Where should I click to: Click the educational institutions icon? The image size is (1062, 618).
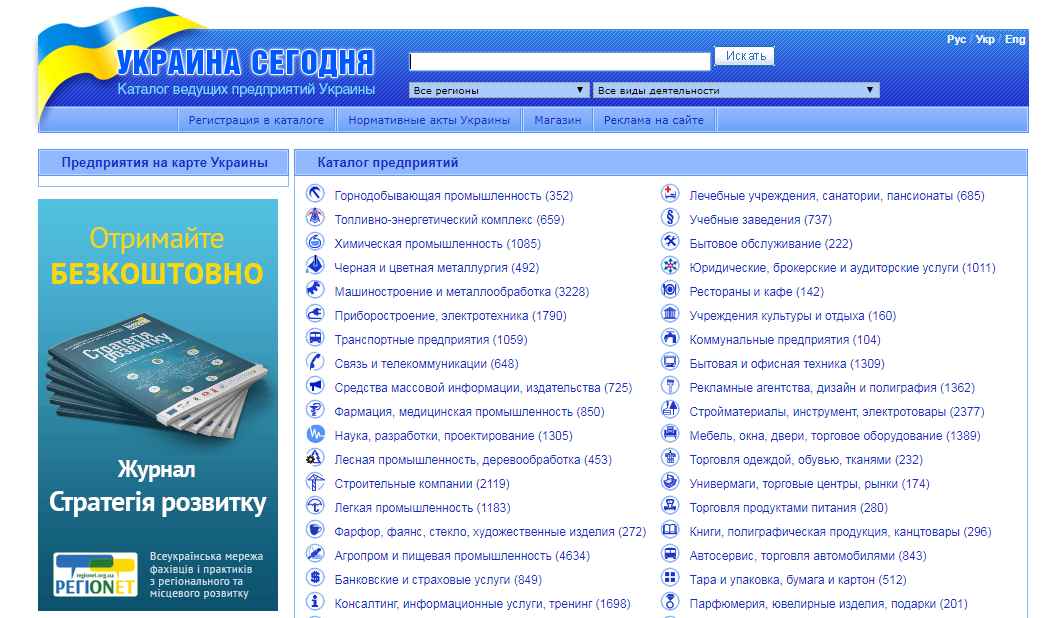tap(670, 218)
